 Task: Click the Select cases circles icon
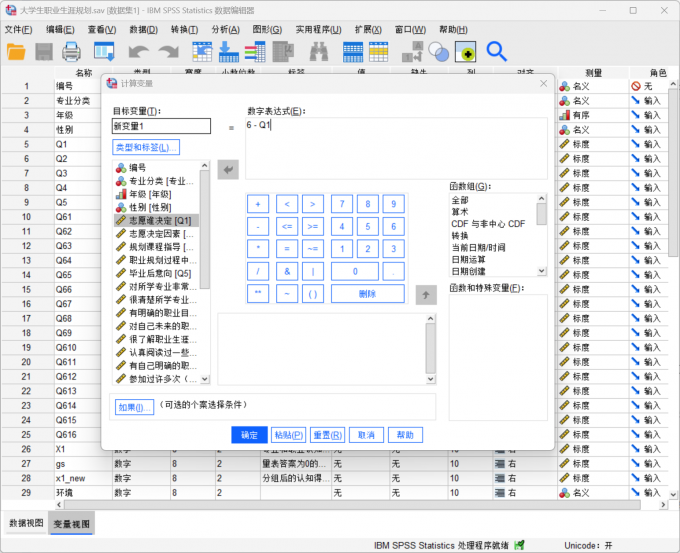(438, 52)
